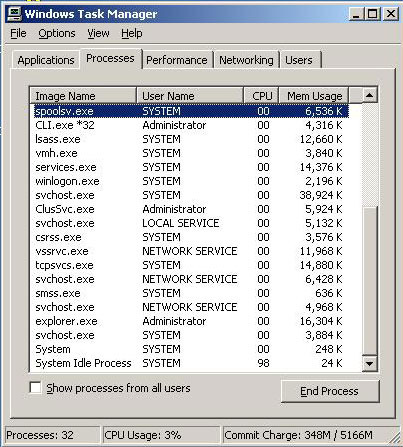Sort by User Name column header
The height and width of the screenshot is (447, 403).
pos(190,96)
